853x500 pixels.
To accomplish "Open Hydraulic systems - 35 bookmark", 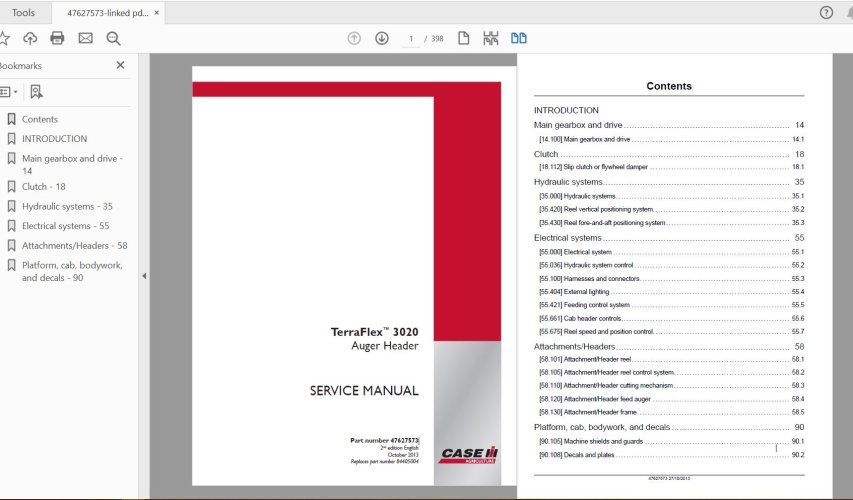I will pos(67,206).
